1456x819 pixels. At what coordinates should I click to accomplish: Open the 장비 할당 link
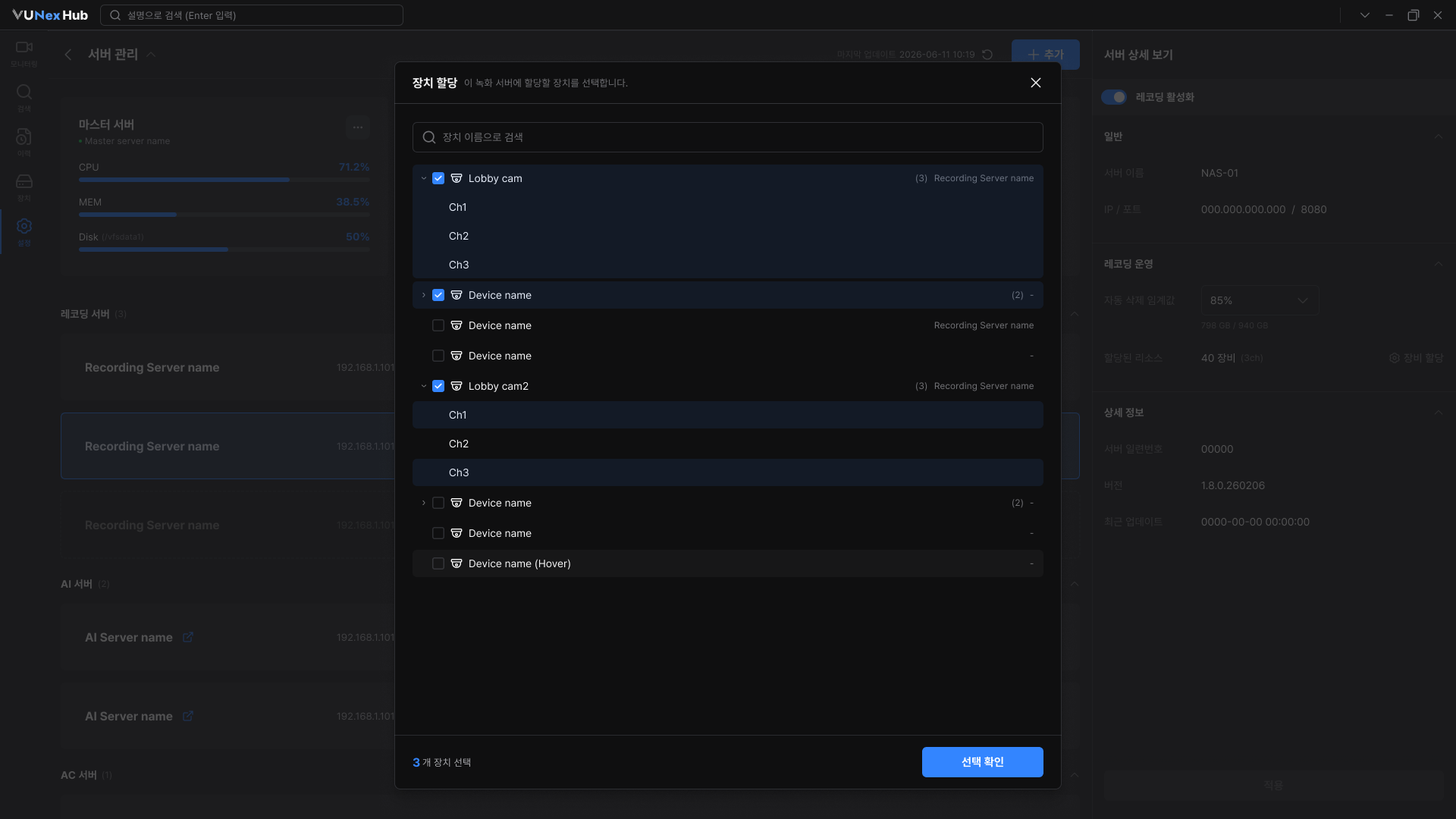tap(1417, 358)
